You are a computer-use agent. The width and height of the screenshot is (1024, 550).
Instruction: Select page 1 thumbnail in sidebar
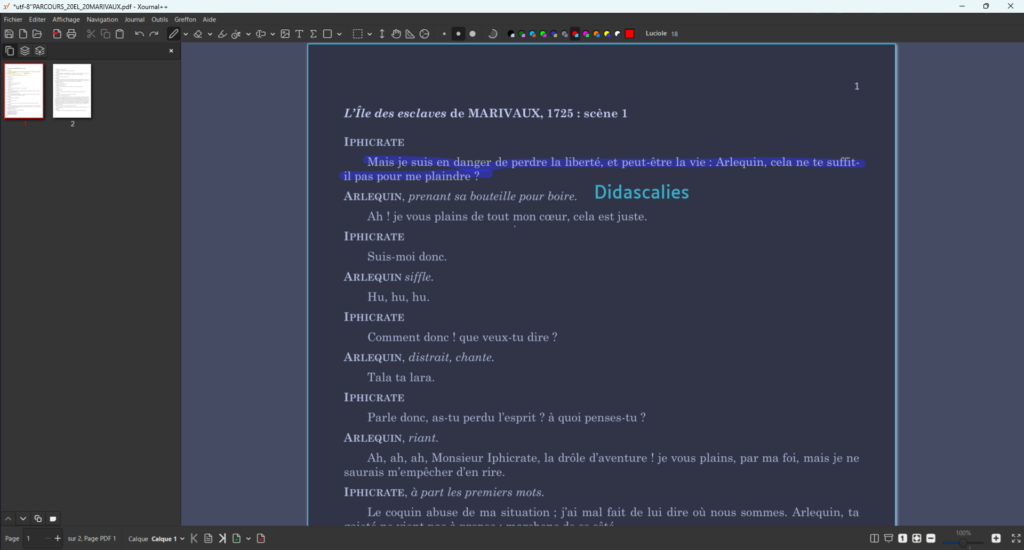24,91
